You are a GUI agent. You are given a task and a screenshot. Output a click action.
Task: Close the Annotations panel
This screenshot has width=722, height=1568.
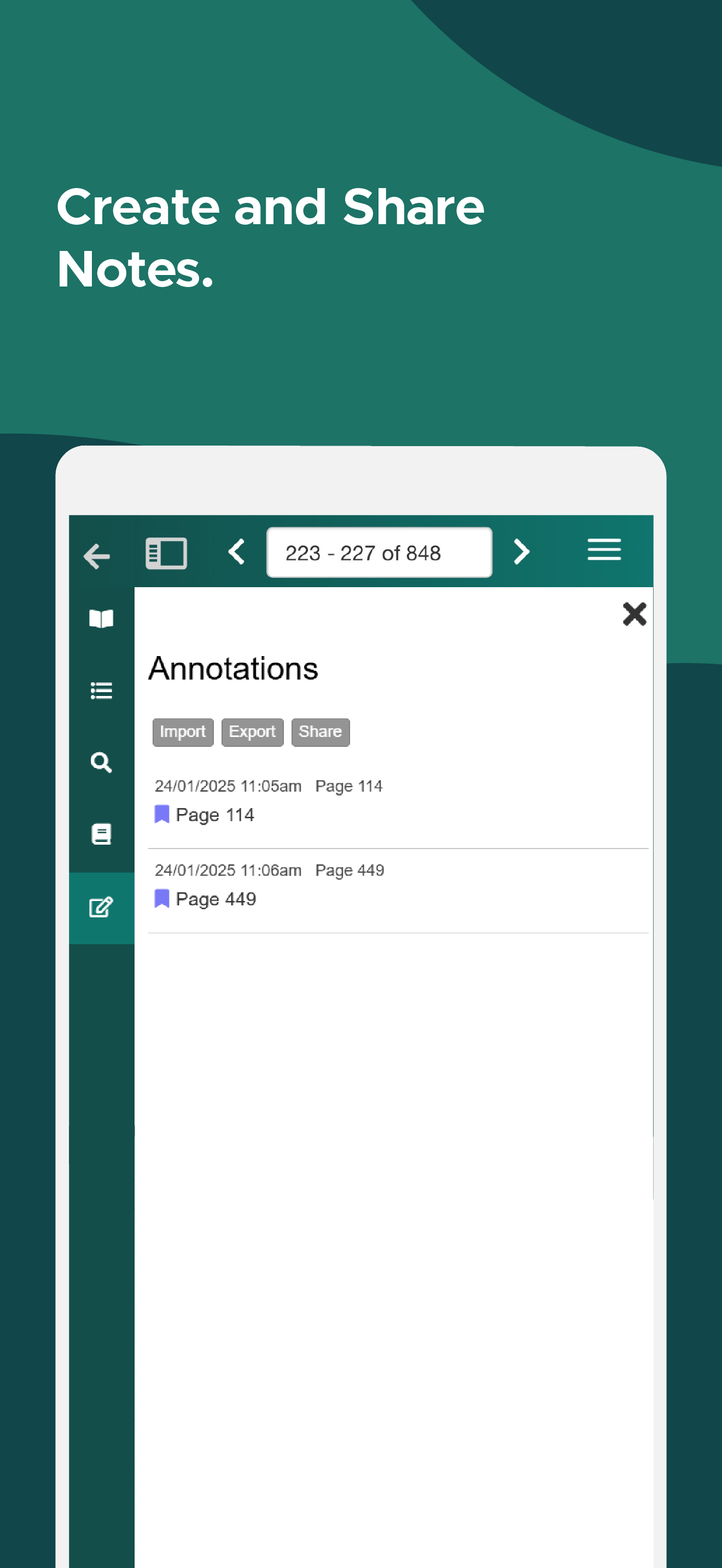(634, 614)
